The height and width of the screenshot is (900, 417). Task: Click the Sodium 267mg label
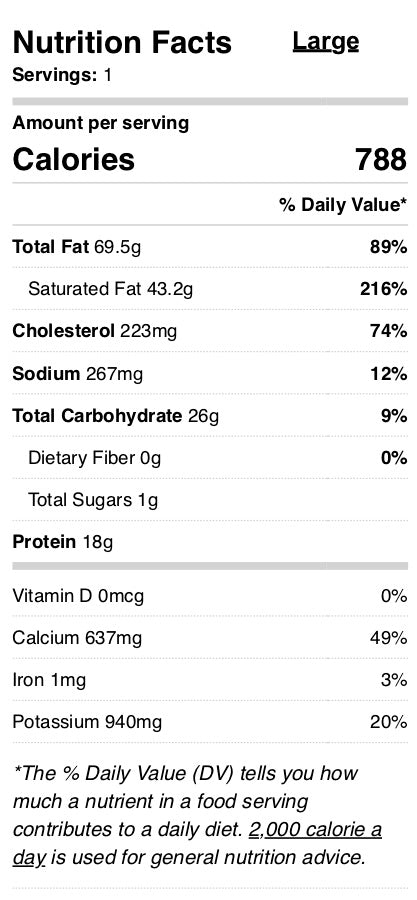coord(77,374)
